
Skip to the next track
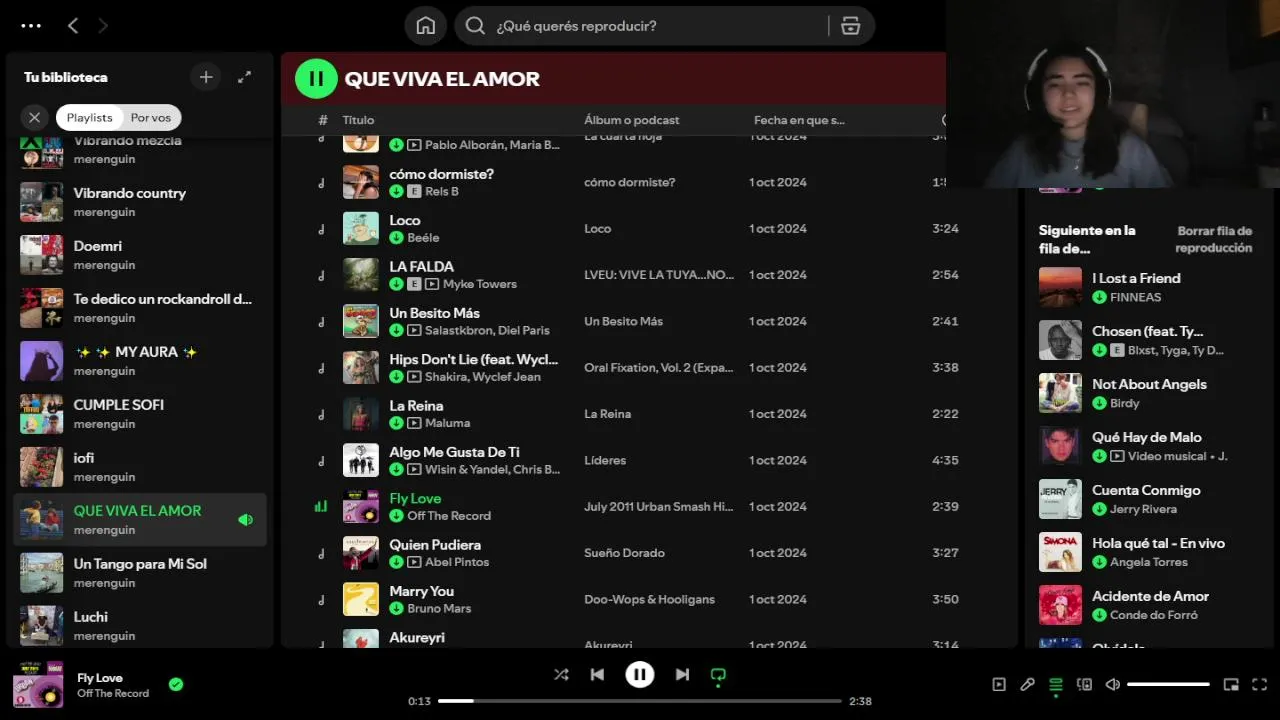[x=682, y=675]
